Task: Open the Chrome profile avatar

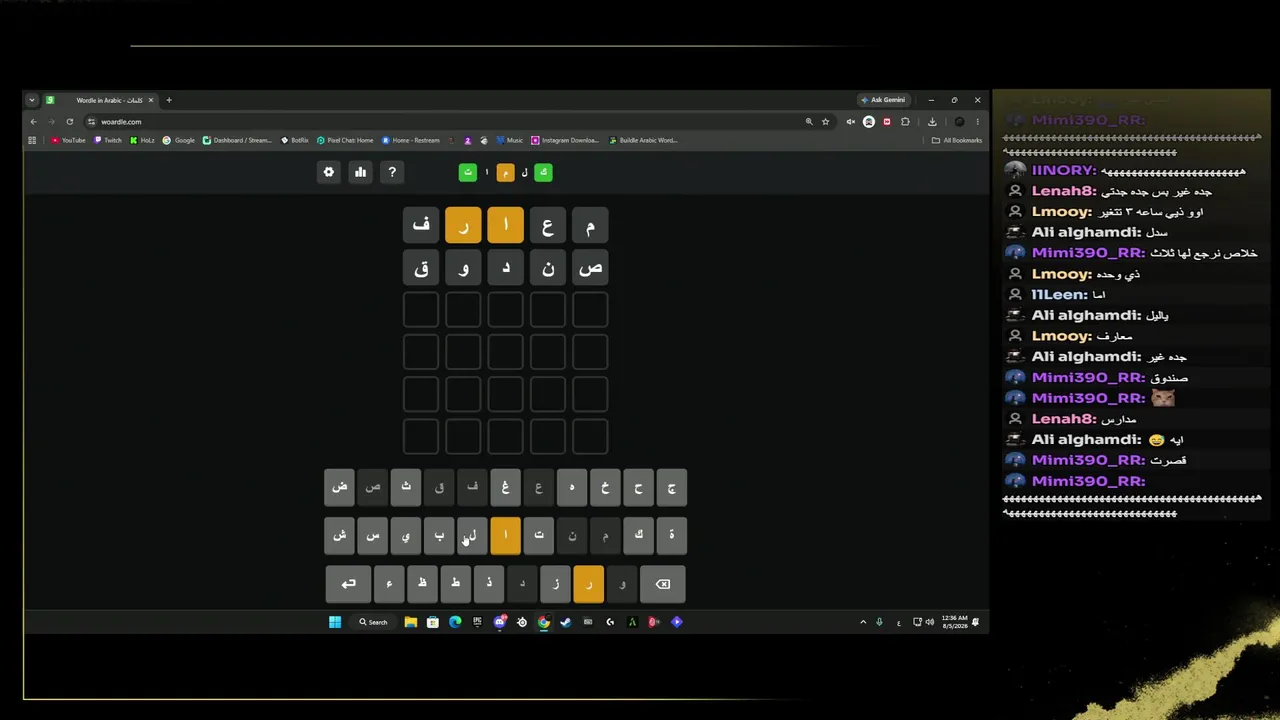Action: (959, 121)
